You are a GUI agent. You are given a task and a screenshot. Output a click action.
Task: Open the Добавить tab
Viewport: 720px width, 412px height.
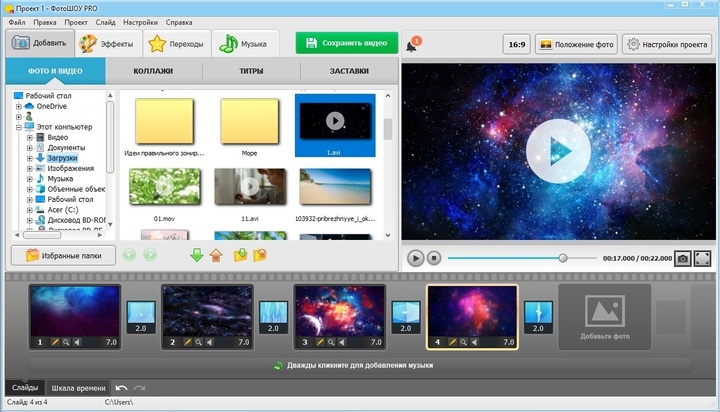[40, 43]
